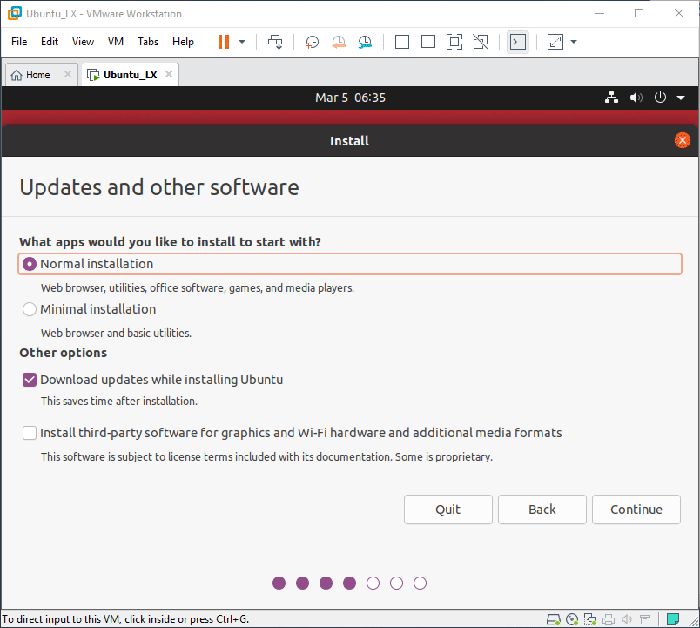Click the hard disk status icon in VMware status bar

554,619
